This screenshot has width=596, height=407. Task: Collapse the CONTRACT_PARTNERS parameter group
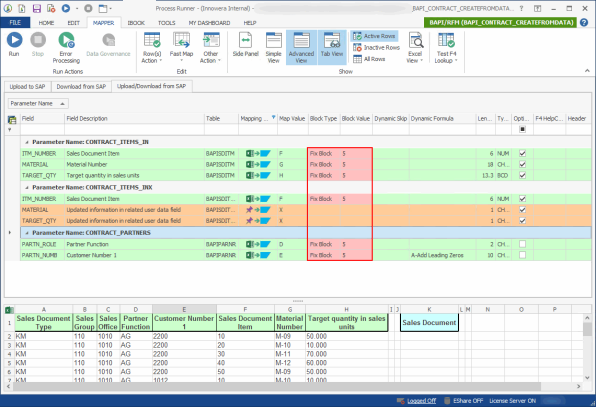(x=27, y=233)
